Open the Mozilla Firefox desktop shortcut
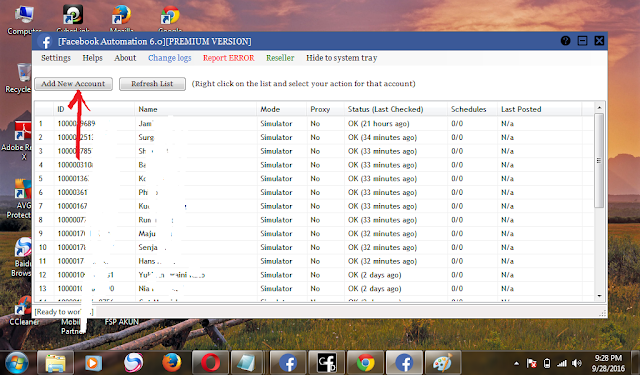Viewport: 640px width, 375px height. click(x=122, y=18)
